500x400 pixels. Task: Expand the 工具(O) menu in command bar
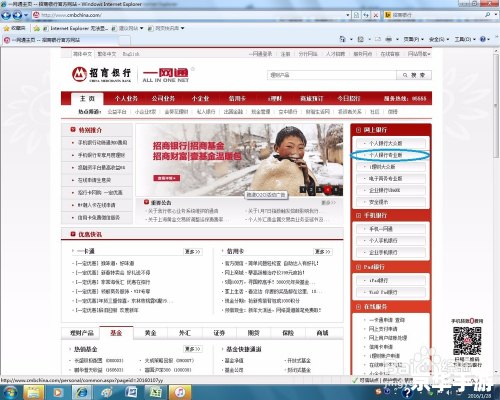pos(465,39)
